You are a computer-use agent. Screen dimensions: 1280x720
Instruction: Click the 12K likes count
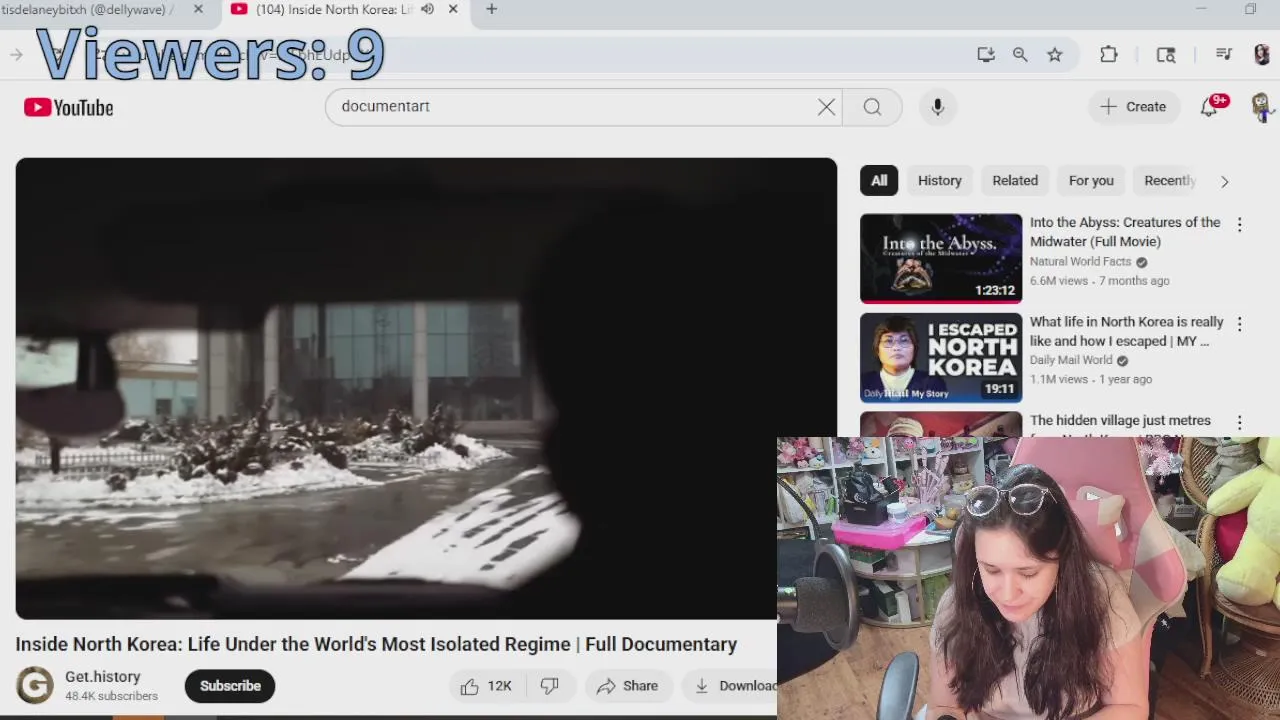[499, 686]
